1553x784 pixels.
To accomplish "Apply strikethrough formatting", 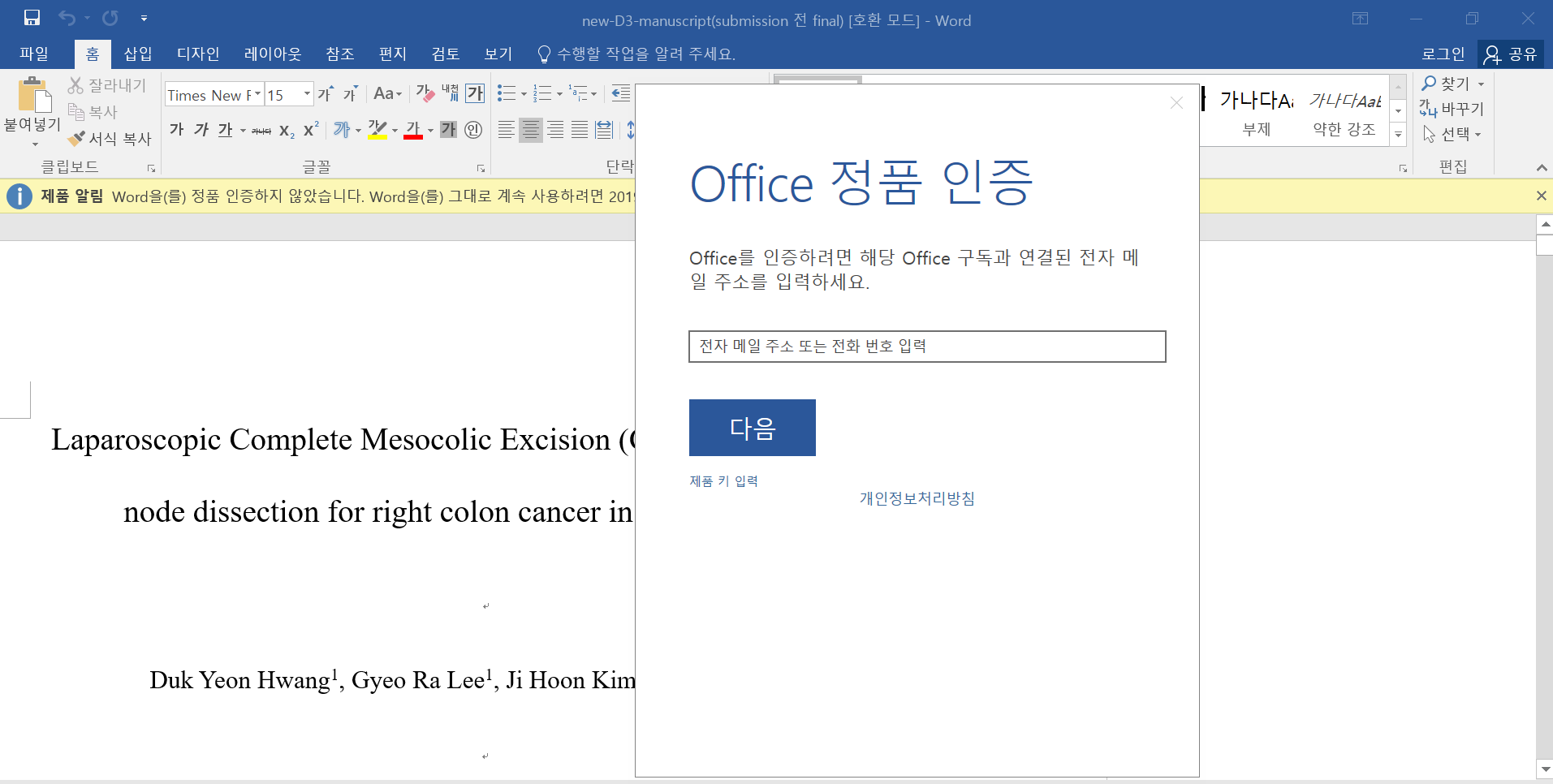I will tap(261, 130).
